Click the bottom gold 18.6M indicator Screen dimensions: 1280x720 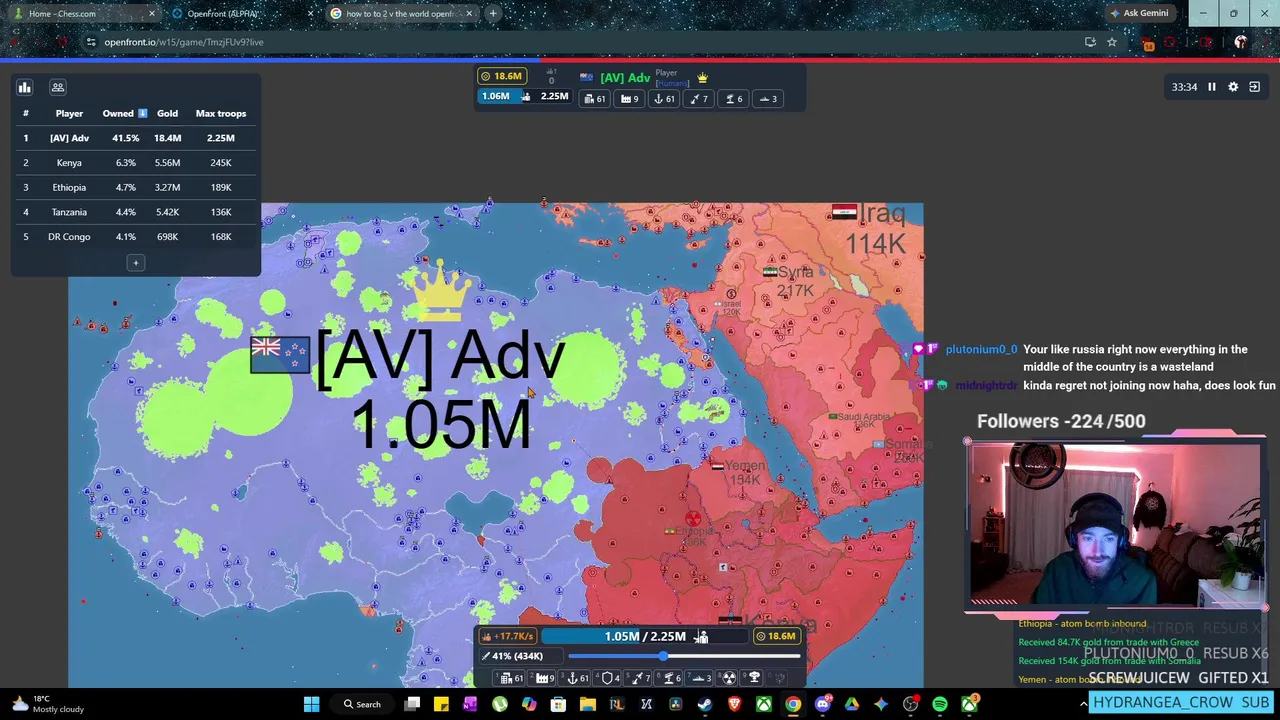click(x=776, y=636)
